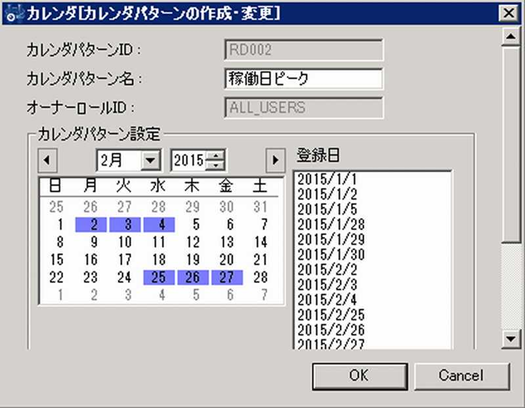This screenshot has height=408, width=525.
Task: Select date 19 in the calendar grid
Action: 193,260
